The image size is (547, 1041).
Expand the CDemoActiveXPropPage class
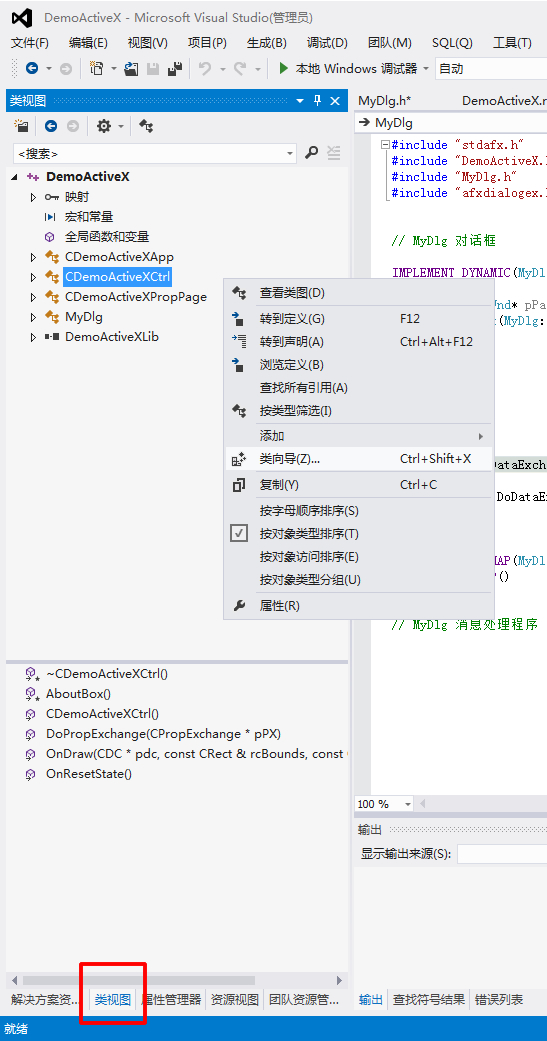33,297
